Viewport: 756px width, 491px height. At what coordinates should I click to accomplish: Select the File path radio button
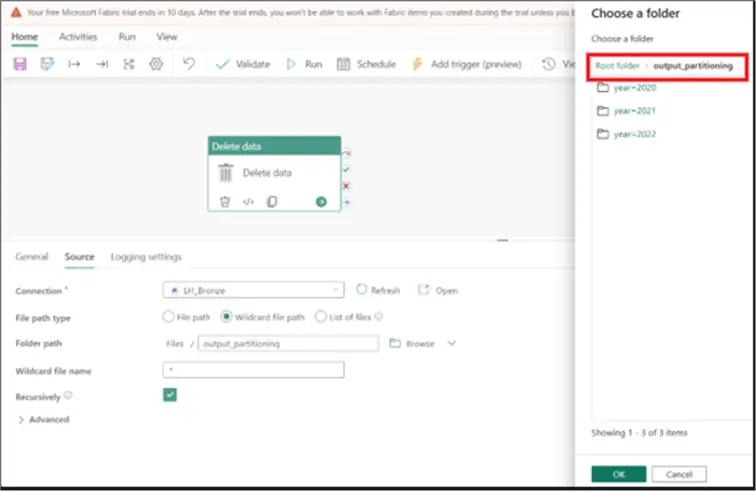click(168, 316)
